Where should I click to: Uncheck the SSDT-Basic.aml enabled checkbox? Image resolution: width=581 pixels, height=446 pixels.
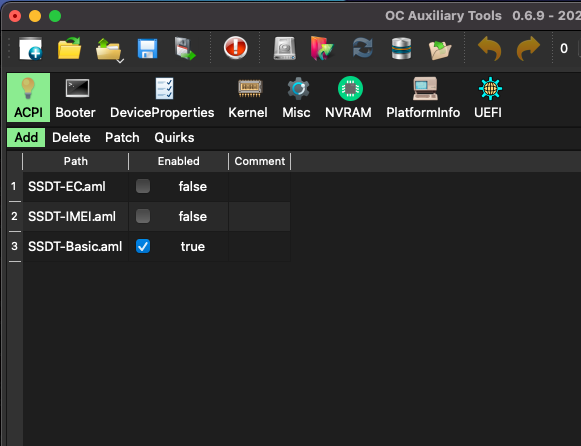click(x=143, y=246)
